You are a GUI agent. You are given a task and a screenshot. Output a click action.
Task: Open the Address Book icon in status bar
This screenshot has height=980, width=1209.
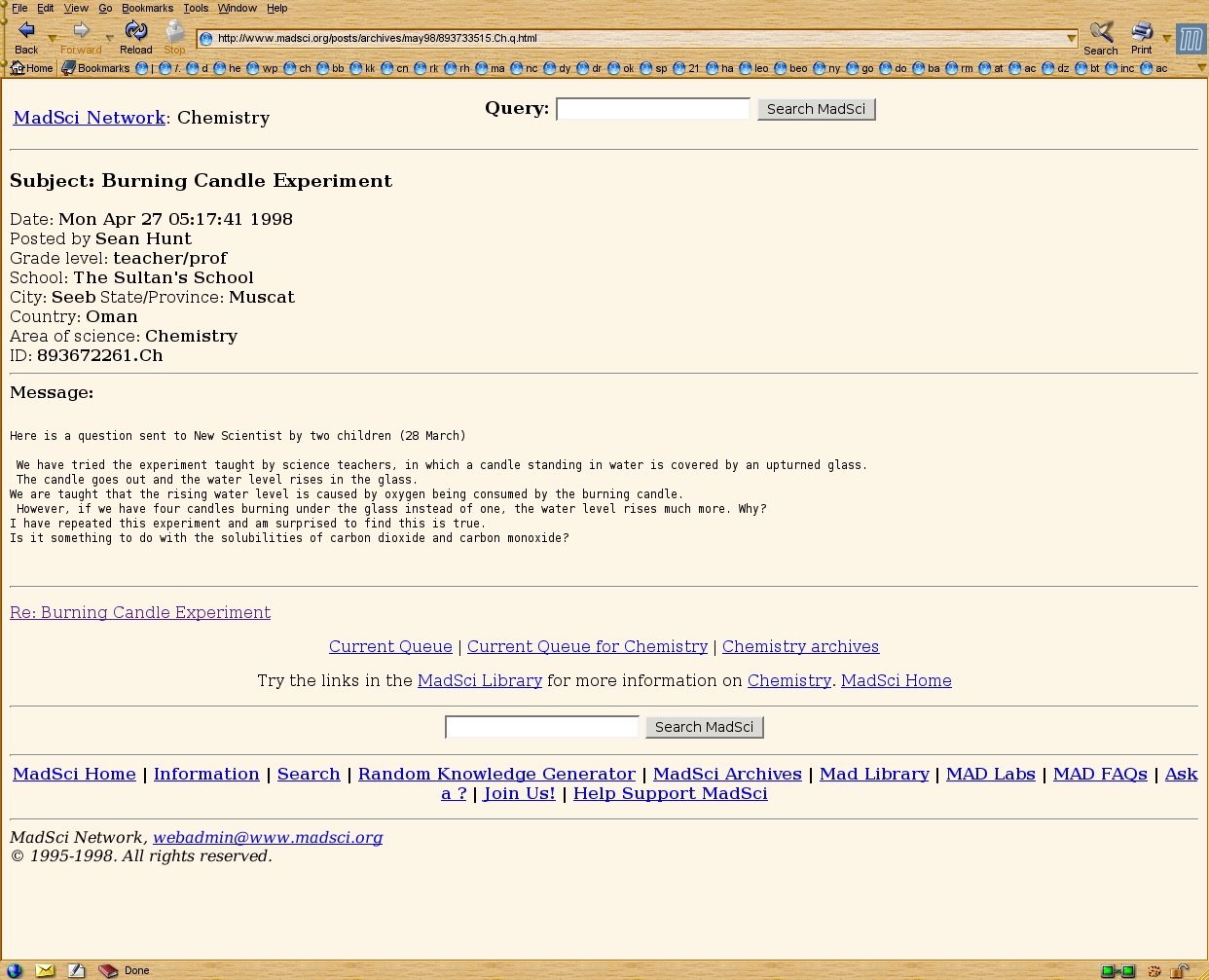tap(107, 970)
